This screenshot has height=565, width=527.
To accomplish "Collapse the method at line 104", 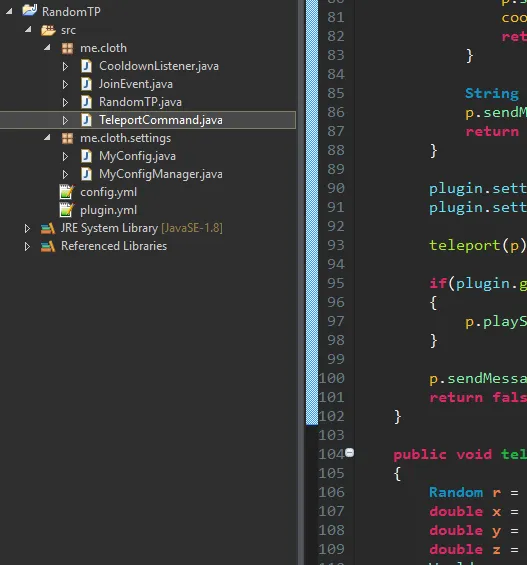I will [349, 453].
